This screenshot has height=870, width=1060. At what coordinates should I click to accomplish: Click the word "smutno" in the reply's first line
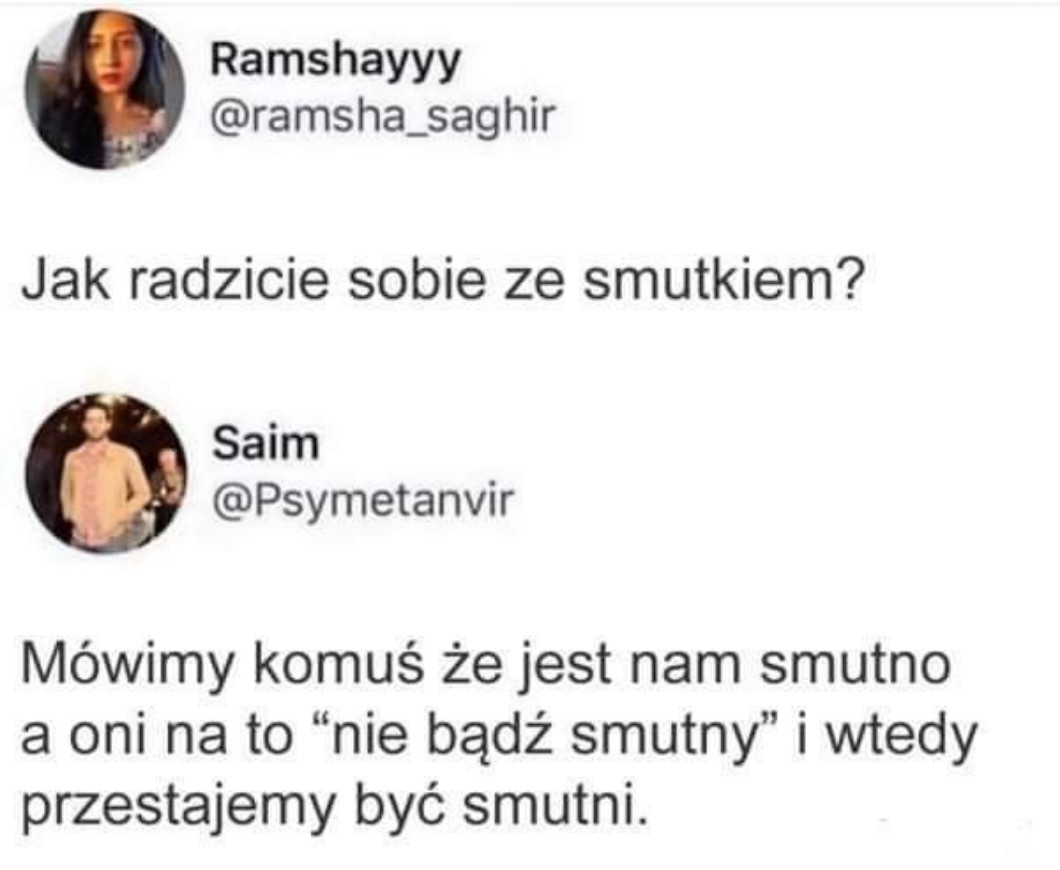pos(854,664)
